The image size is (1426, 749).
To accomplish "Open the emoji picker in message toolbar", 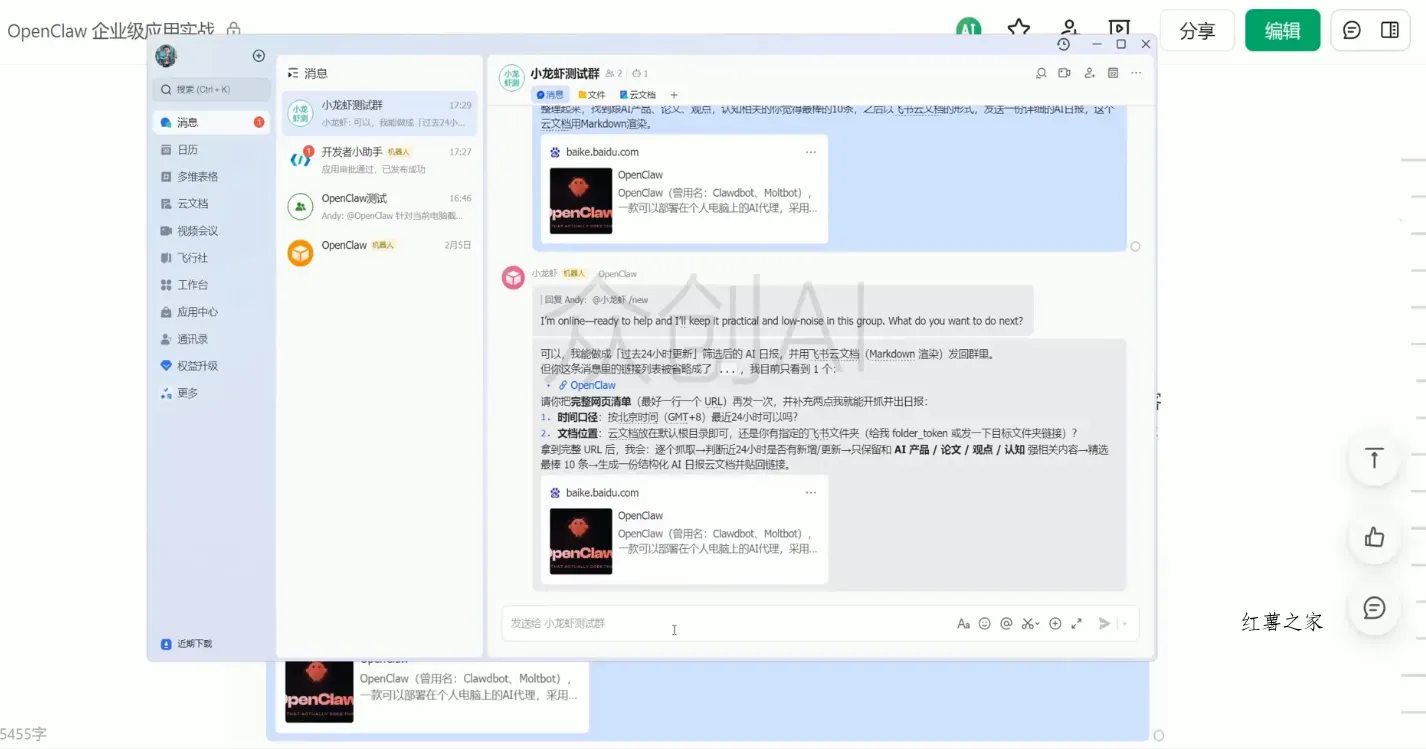I will 985,623.
